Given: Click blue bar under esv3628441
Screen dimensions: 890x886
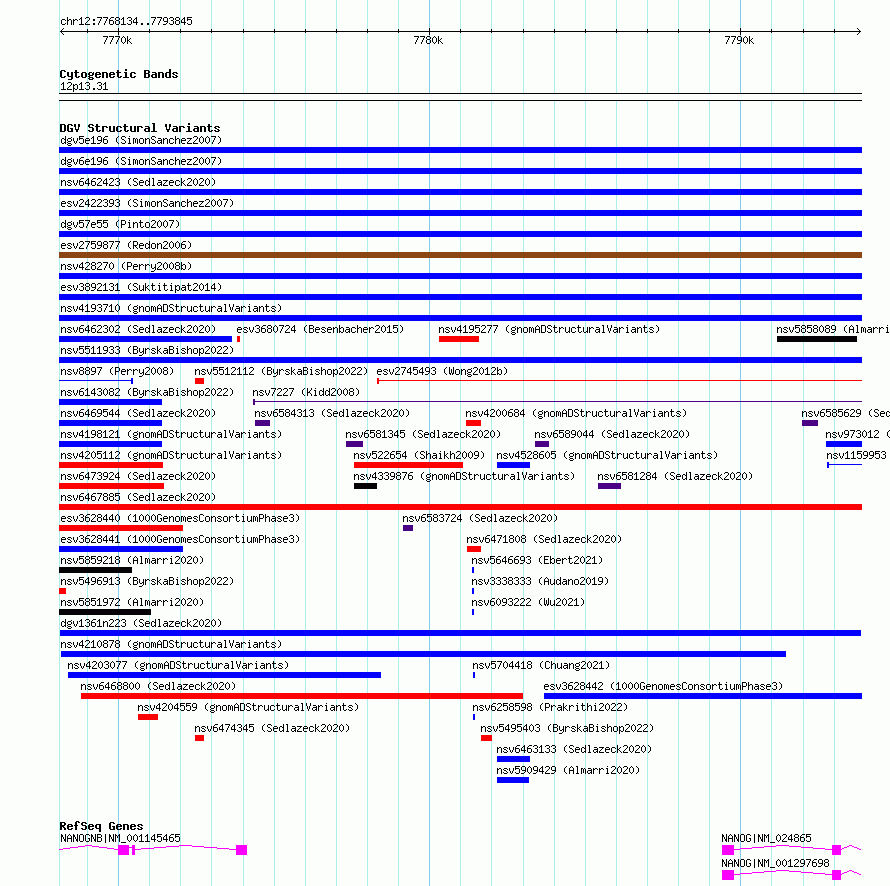Looking at the screenshot, I should click(121, 549).
